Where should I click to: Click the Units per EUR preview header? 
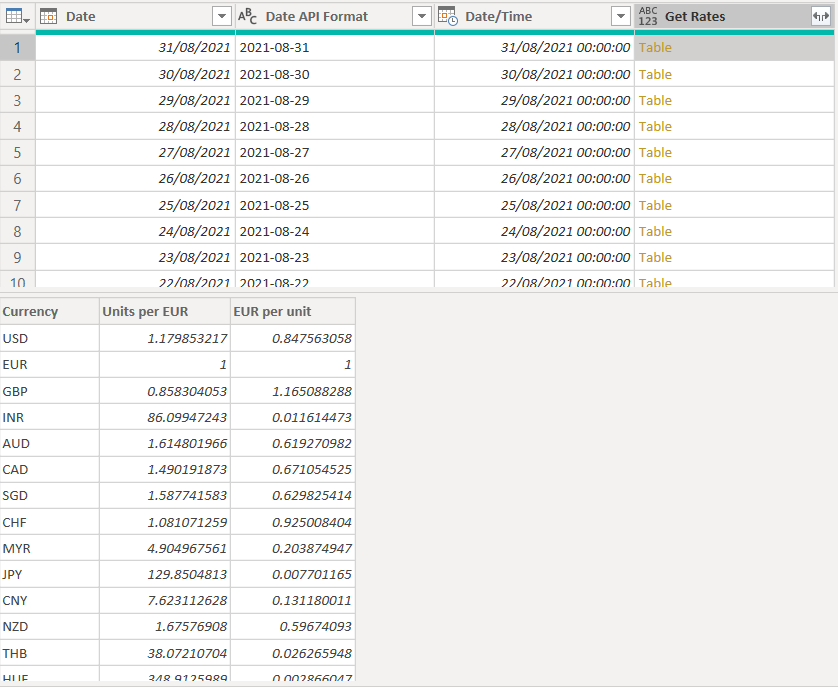coord(165,312)
